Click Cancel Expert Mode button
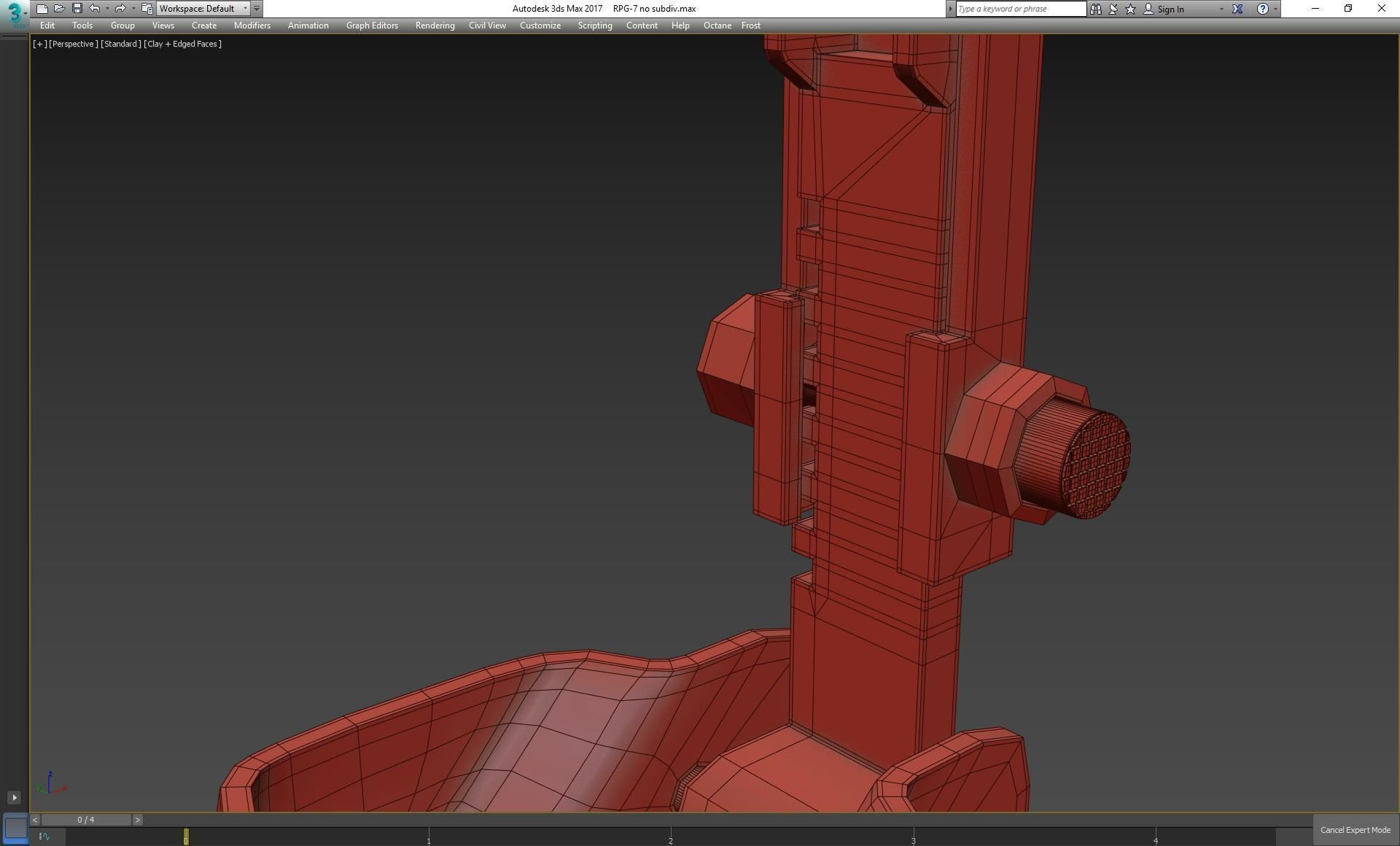The width and height of the screenshot is (1400, 846). pos(1355,830)
